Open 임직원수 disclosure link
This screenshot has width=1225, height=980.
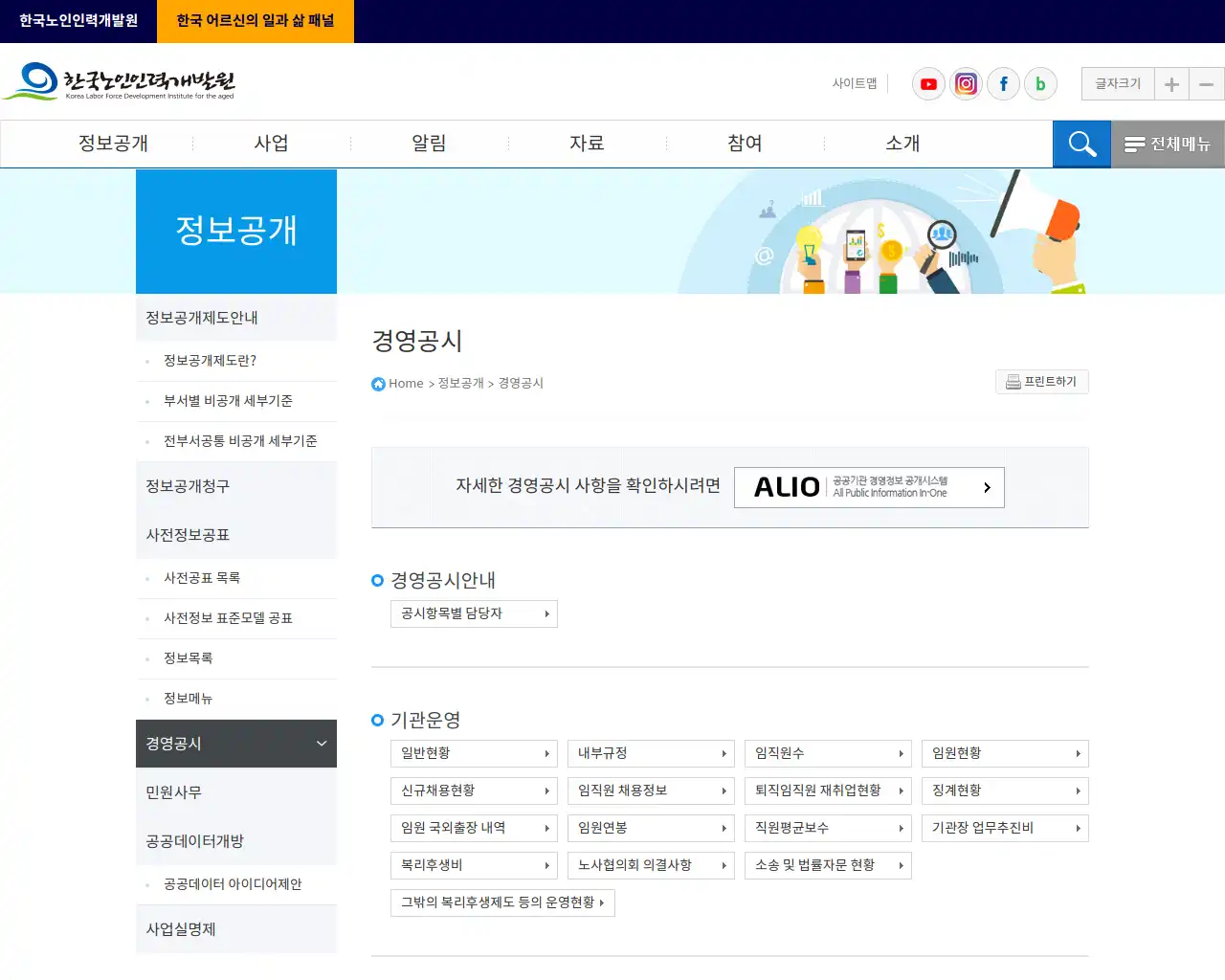click(x=828, y=753)
